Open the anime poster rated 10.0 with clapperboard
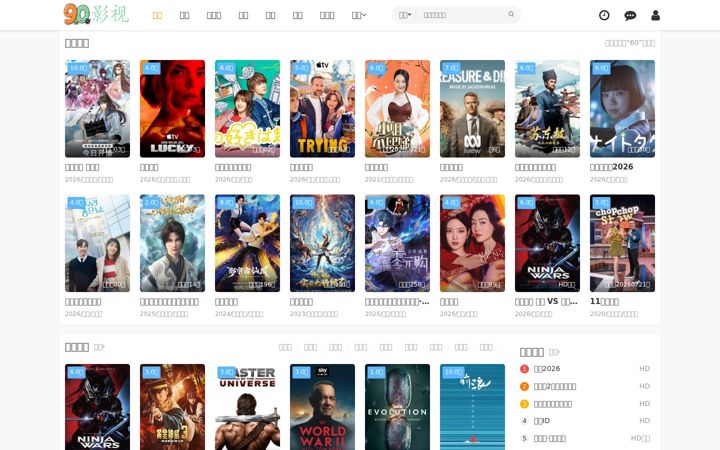720x450 pixels. coord(97,109)
